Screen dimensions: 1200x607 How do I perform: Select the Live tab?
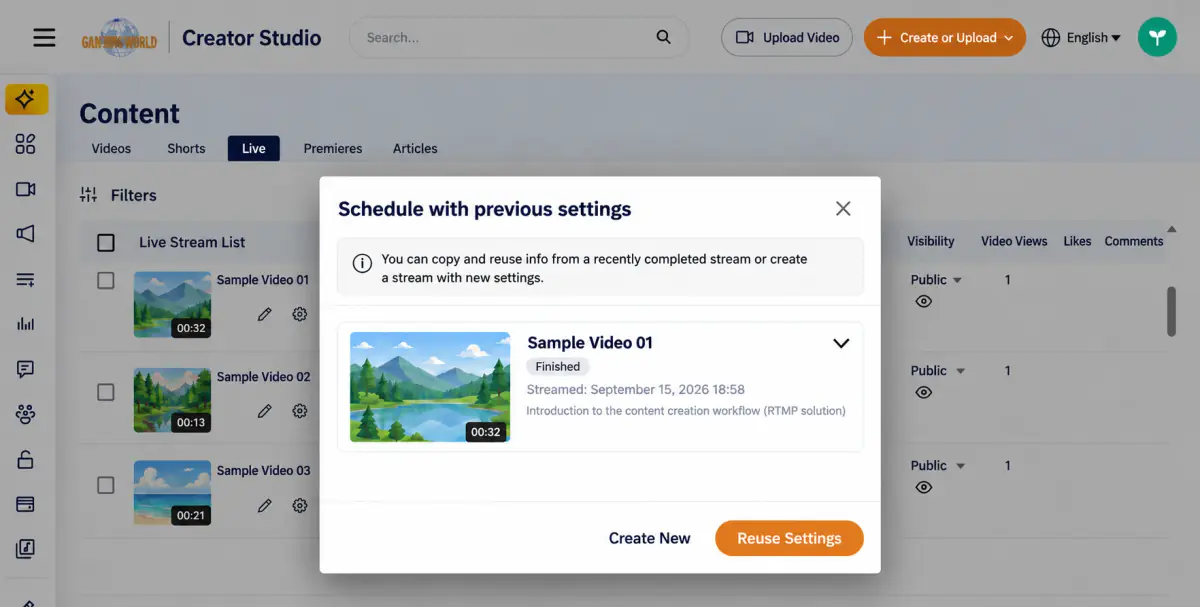click(x=254, y=148)
